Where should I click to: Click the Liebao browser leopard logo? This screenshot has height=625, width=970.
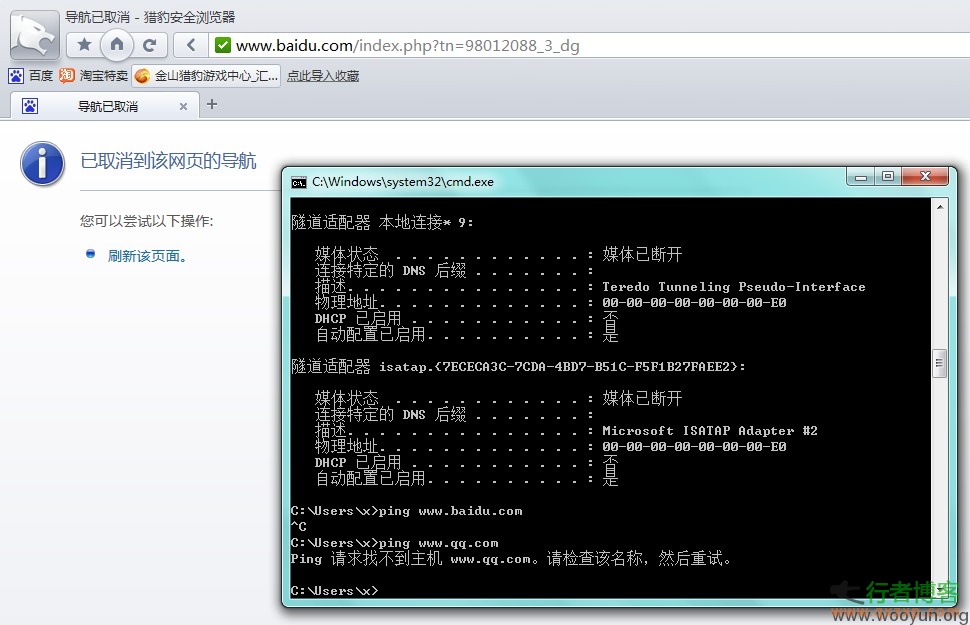[x=35, y=36]
